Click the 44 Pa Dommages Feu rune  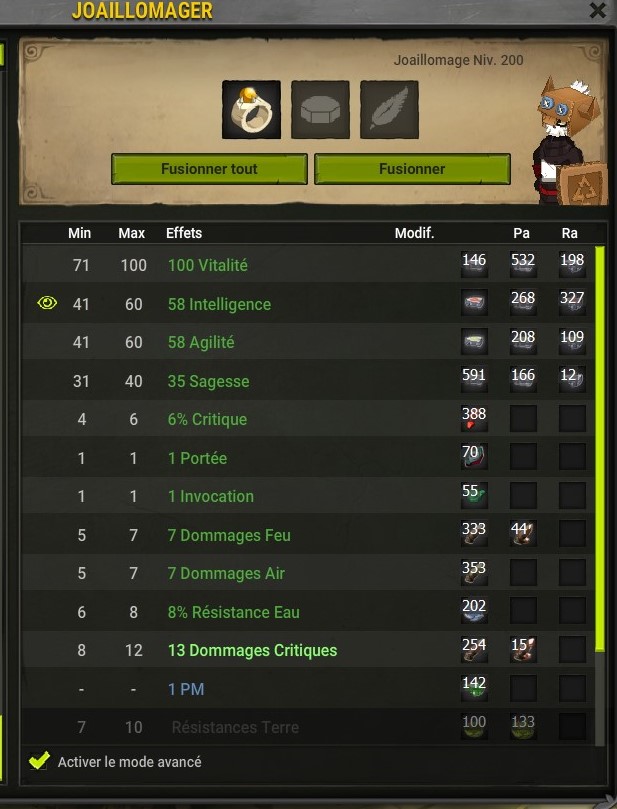523,533
